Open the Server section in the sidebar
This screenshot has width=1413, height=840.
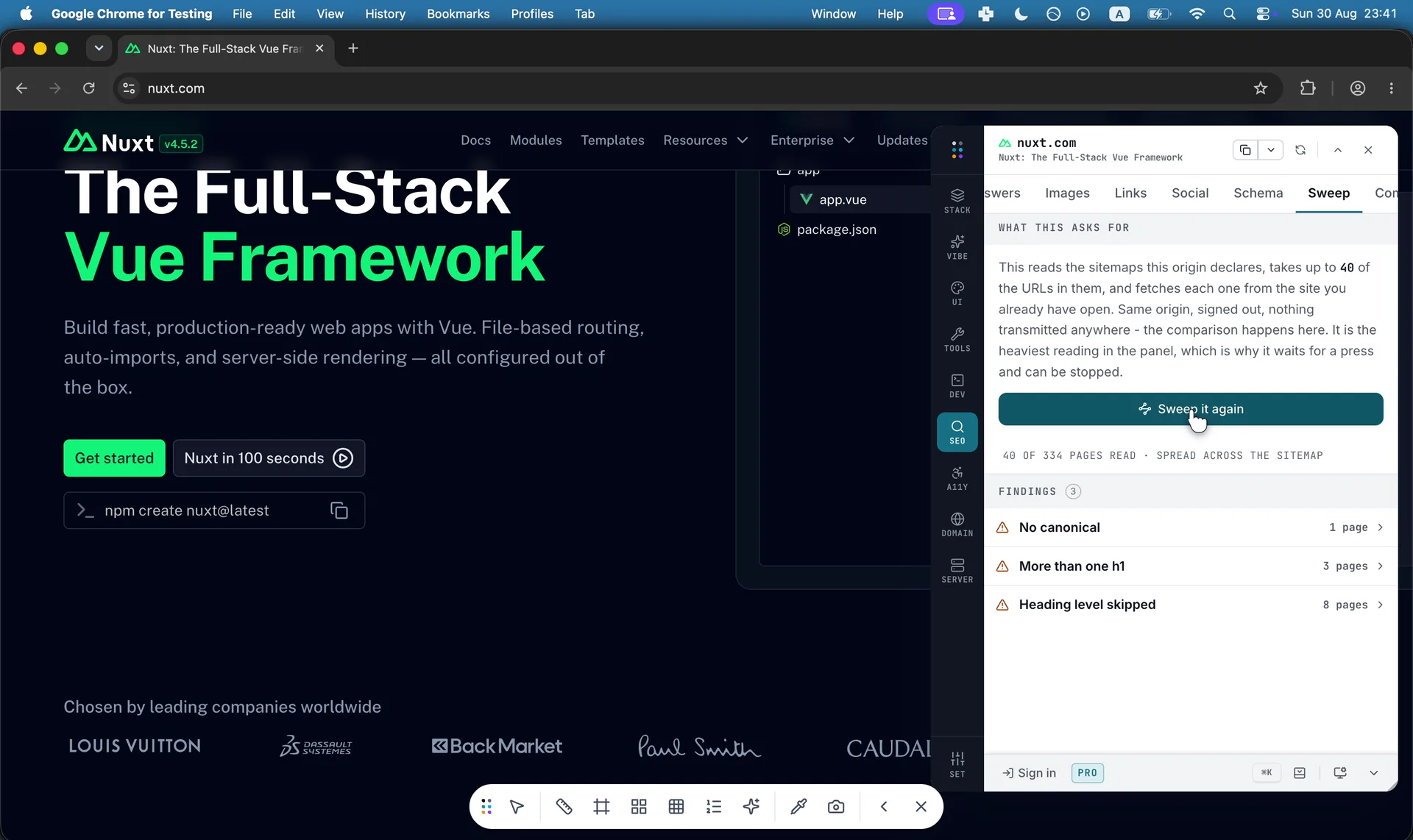(x=957, y=571)
